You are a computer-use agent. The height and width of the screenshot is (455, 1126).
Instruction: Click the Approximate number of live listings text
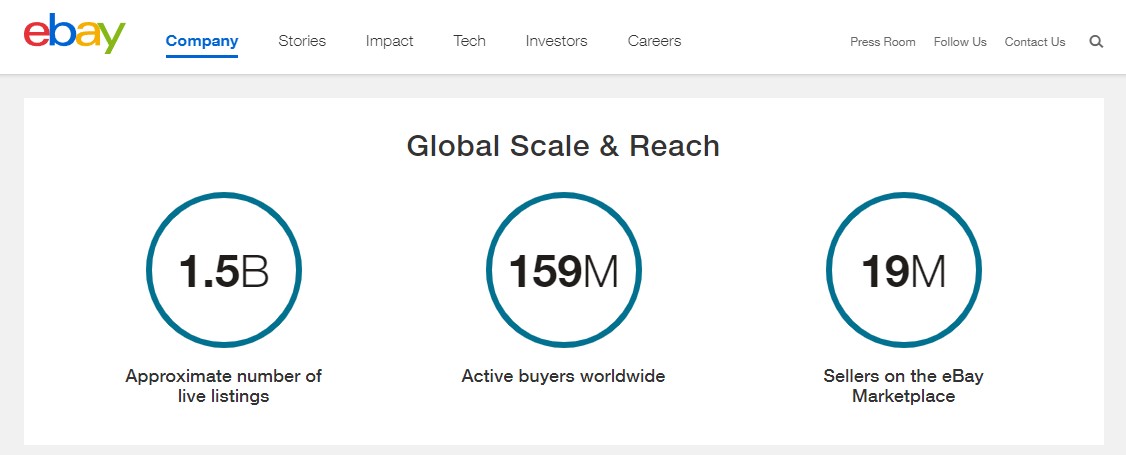[224, 385]
